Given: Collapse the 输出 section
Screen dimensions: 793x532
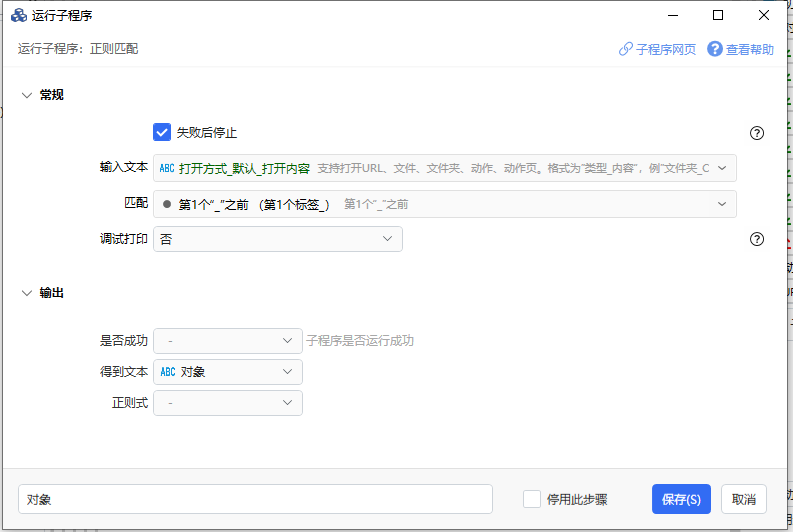Looking at the screenshot, I should (x=26, y=293).
